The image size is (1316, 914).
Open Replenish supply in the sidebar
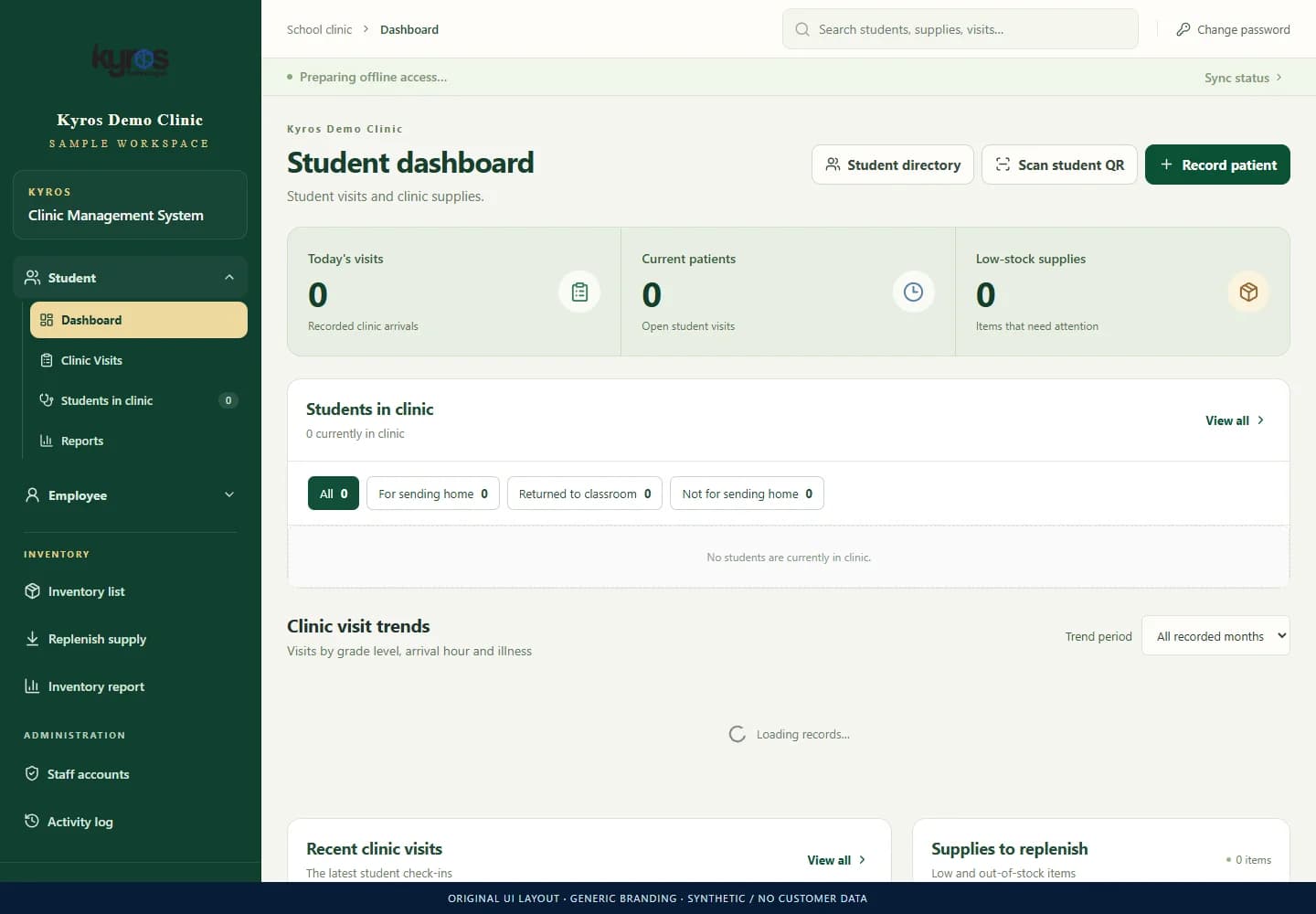(131, 639)
